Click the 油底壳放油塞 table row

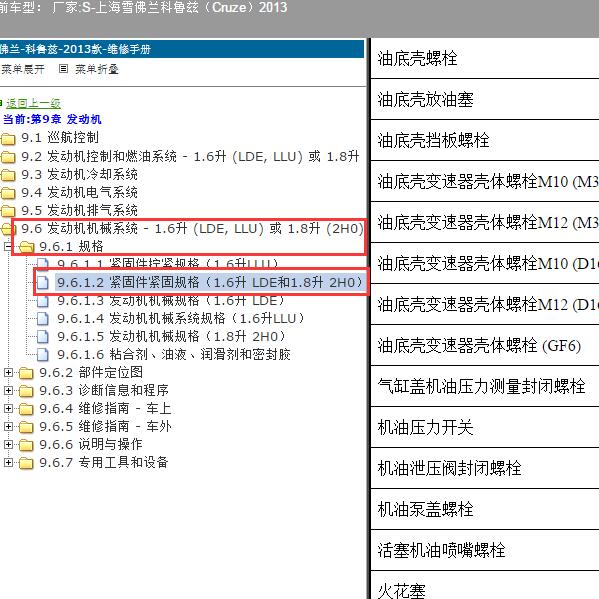(x=485, y=99)
